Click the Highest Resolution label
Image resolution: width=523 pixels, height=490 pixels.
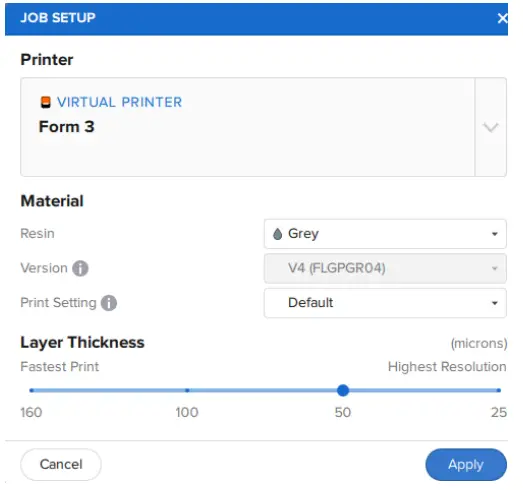click(447, 367)
